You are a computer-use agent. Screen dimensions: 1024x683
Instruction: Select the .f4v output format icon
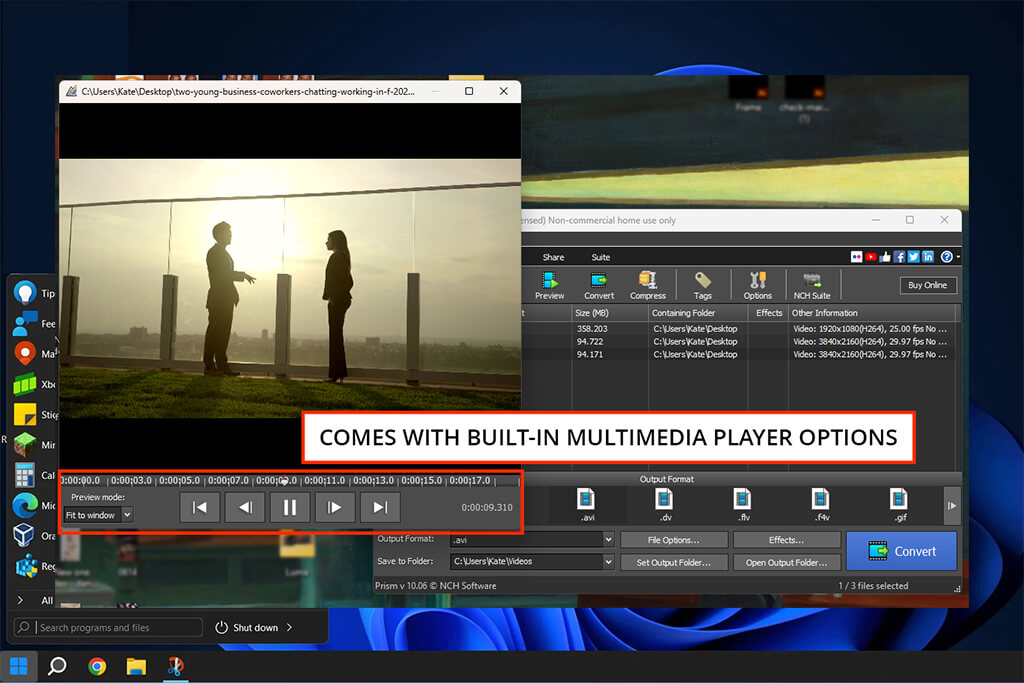click(x=821, y=505)
